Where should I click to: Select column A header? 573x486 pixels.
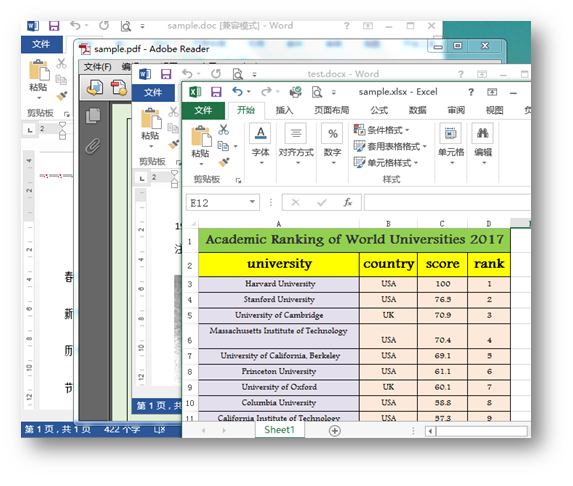pyautogui.click(x=279, y=224)
